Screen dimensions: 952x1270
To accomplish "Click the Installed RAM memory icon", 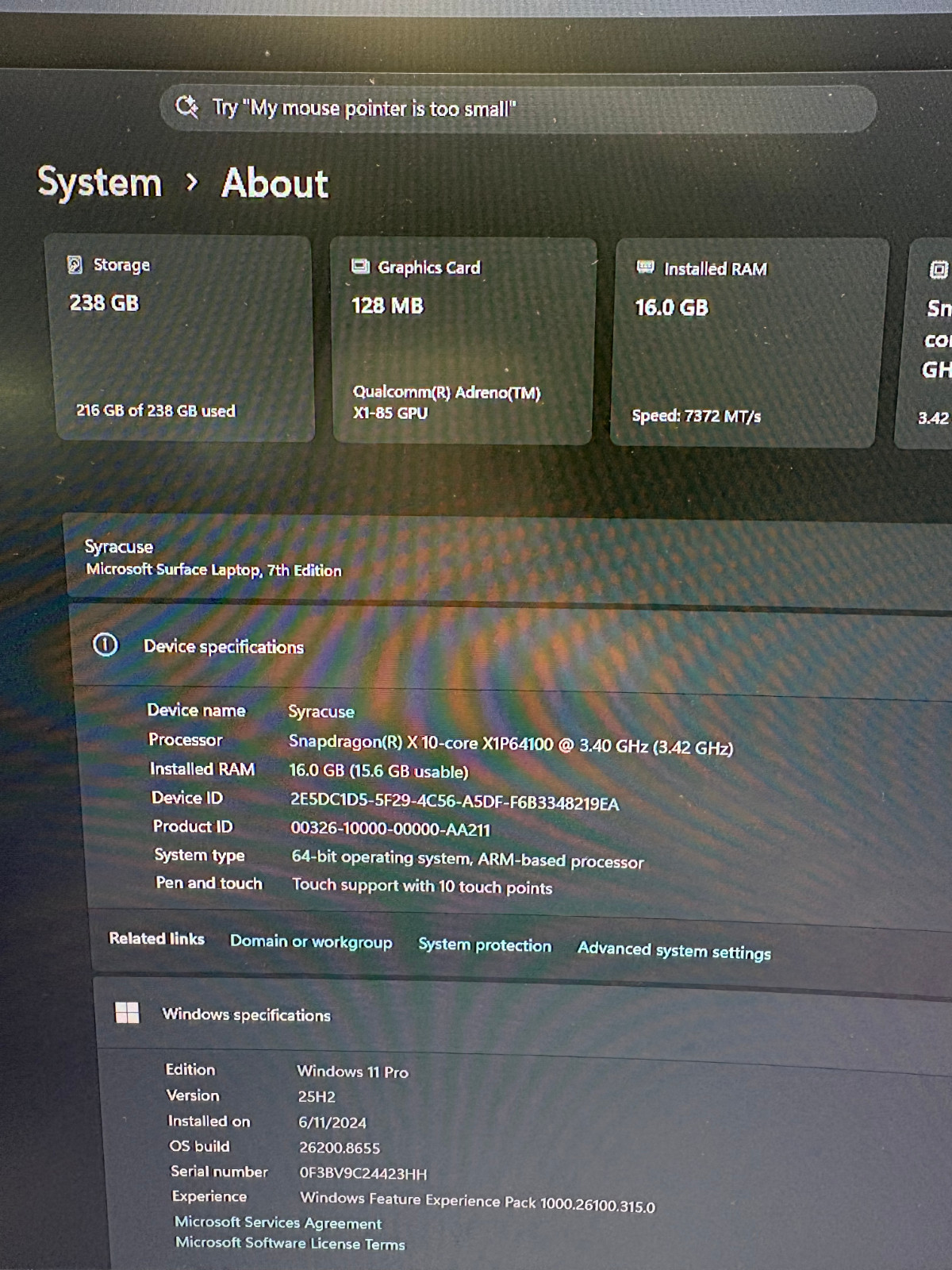I will pyautogui.click(x=646, y=267).
